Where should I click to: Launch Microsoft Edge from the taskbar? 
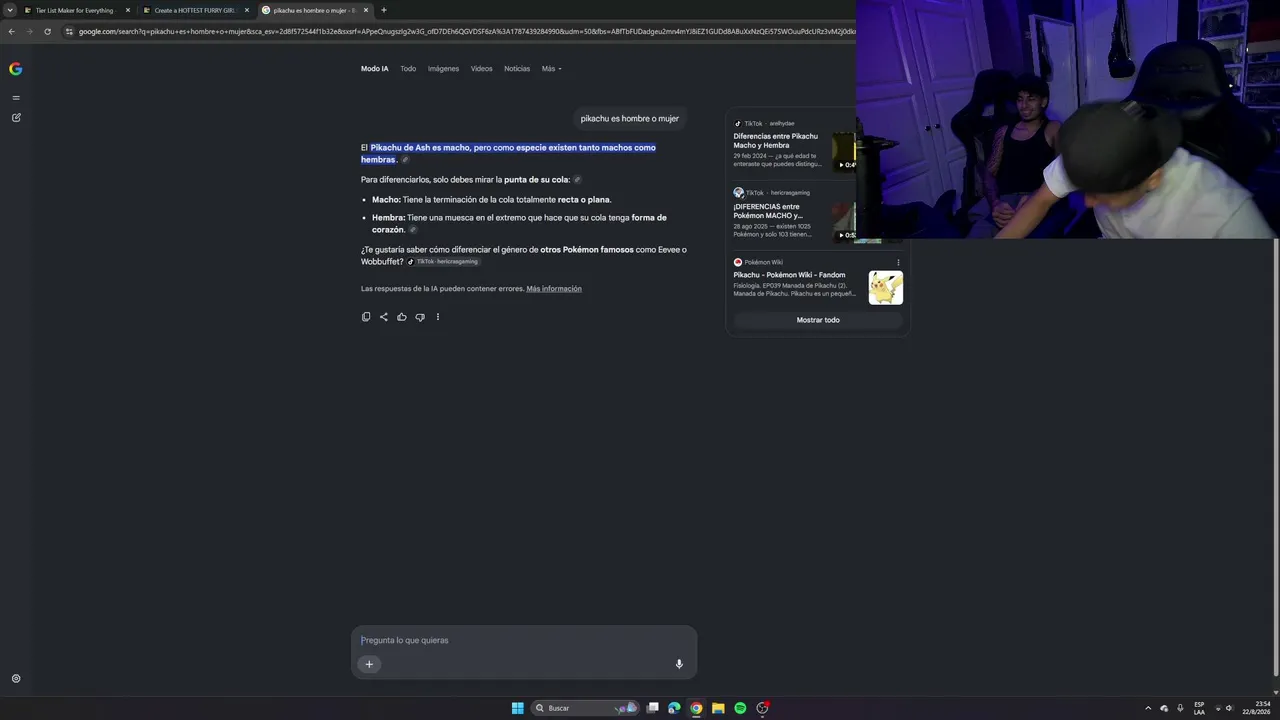(x=674, y=708)
